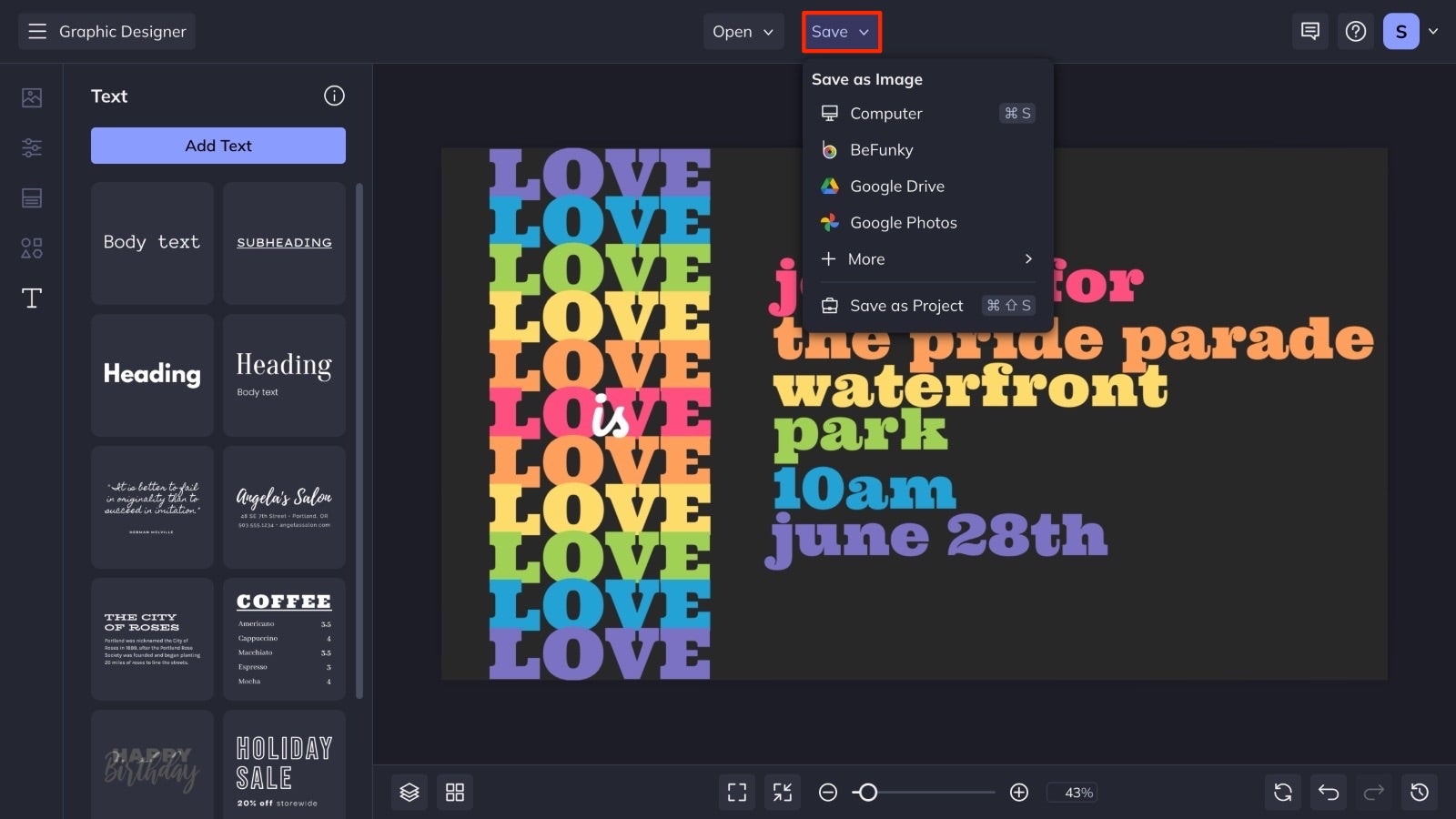Click the Add Text button
The height and width of the screenshot is (819, 1456).
pyautogui.click(x=217, y=145)
